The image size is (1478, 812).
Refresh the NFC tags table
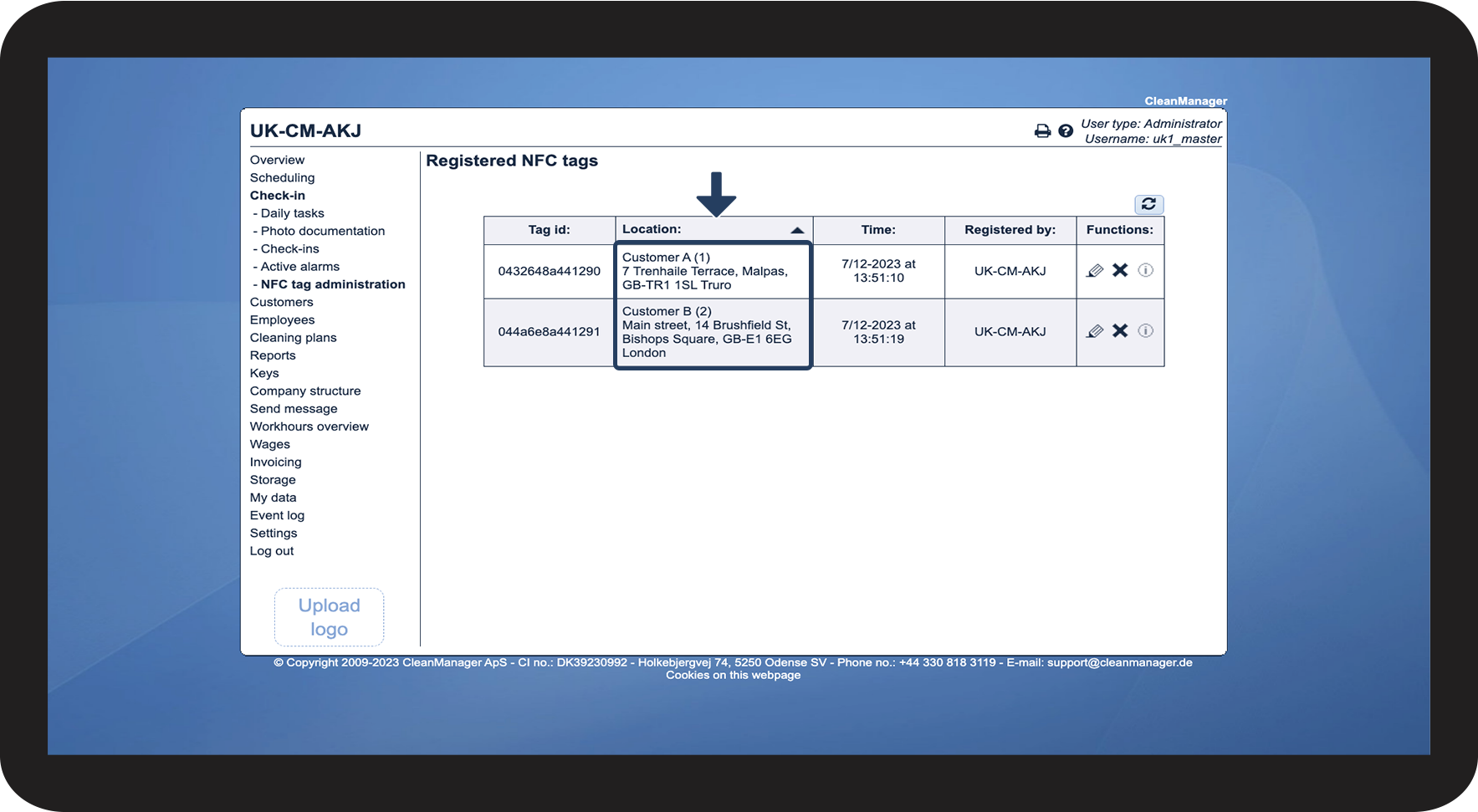[x=1148, y=204]
